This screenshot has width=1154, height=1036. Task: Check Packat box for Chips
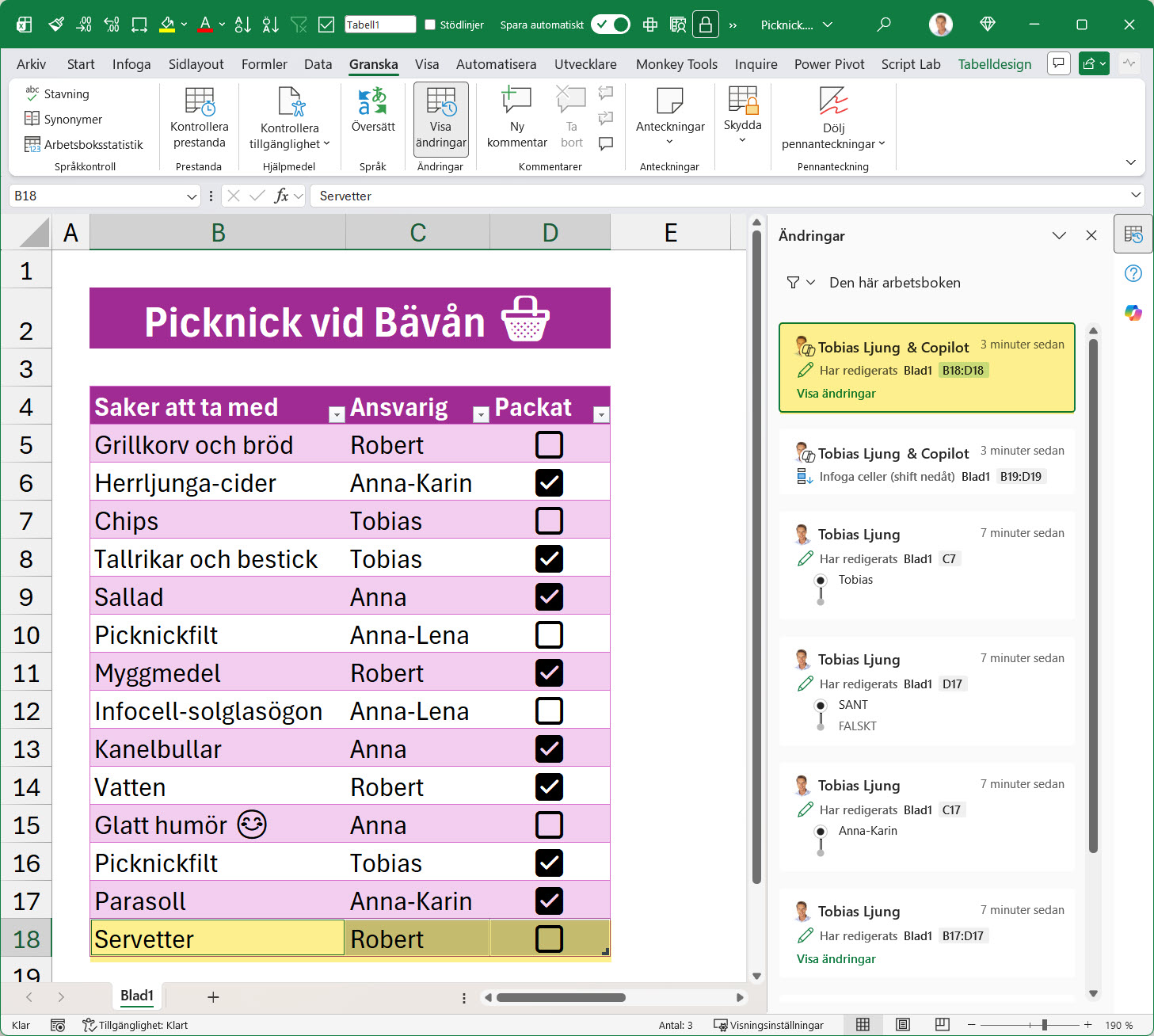(550, 520)
